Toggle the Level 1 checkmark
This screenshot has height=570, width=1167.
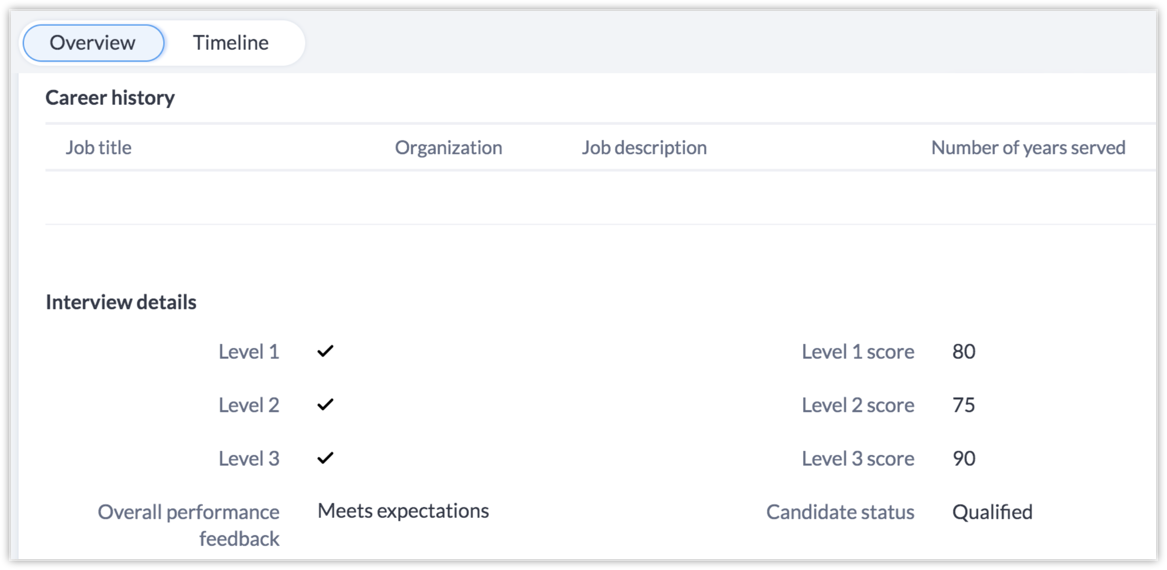coord(325,352)
